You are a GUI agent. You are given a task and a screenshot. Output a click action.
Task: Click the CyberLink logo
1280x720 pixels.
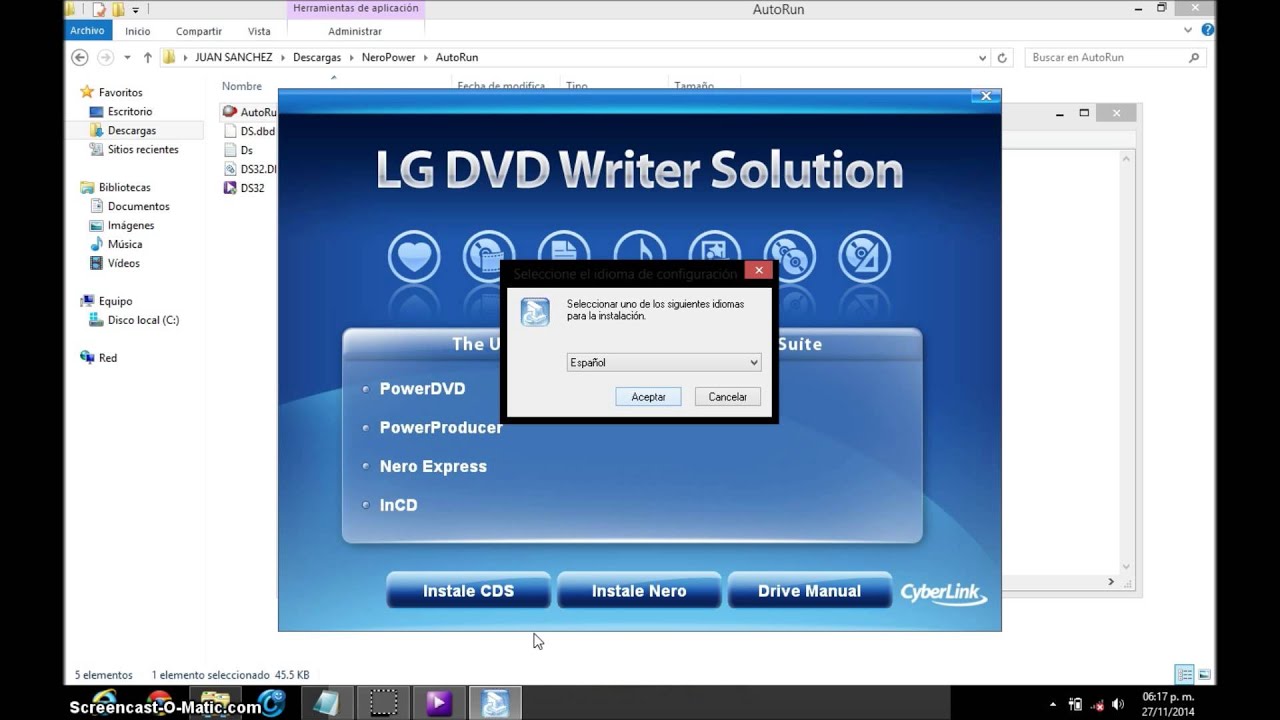[x=944, y=592]
